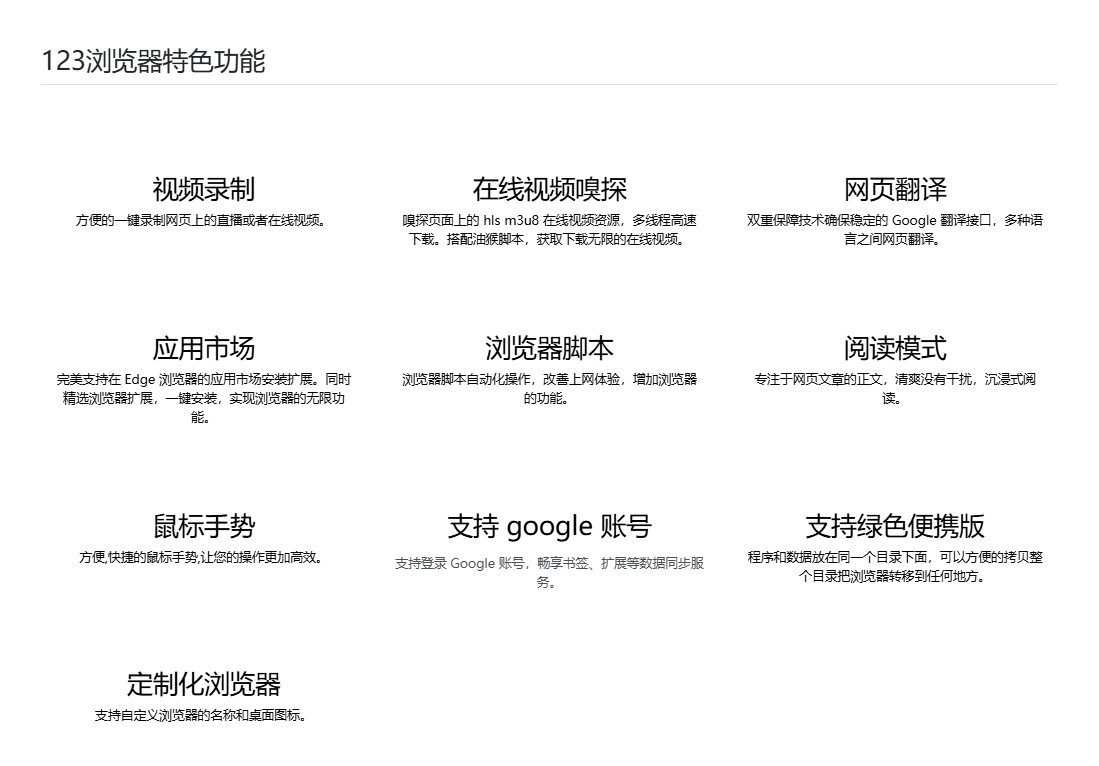Select the '应用市场' feature title
Screen dimensions: 1099x766
[203, 348]
